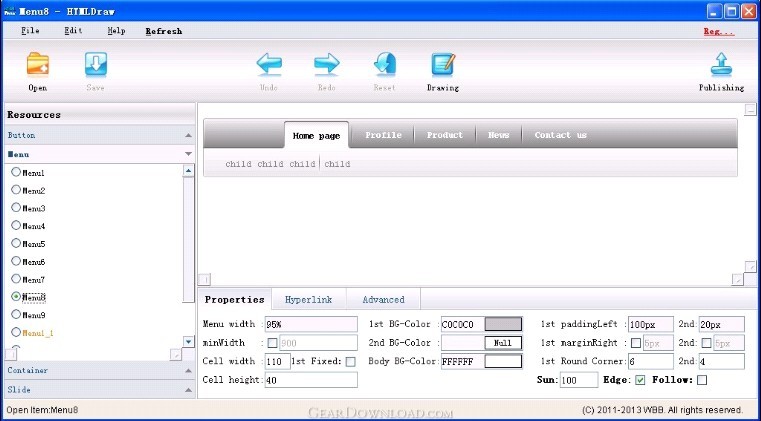Enable the 2nd marginRight checkbox
This screenshot has width=761, height=421.
[706, 343]
